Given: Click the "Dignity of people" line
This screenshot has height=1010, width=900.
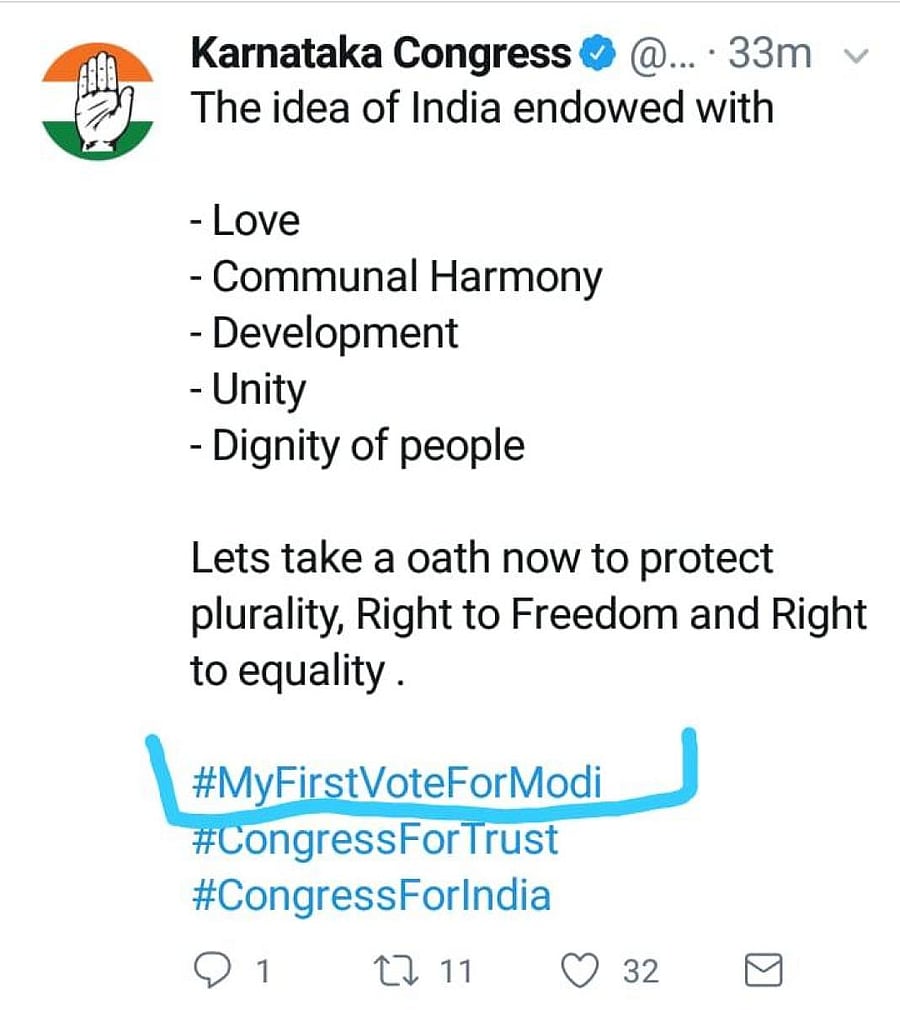Looking at the screenshot, I should (x=357, y=445).
